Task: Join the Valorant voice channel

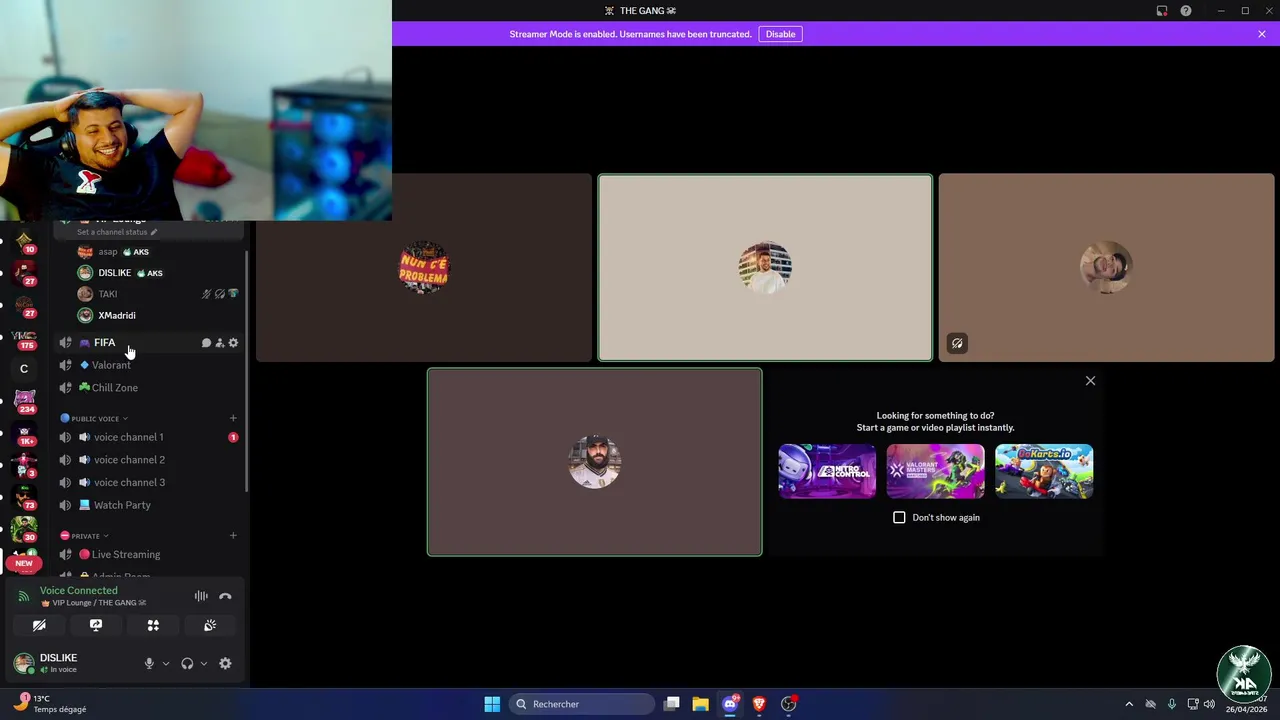Action: pos(148,365)
